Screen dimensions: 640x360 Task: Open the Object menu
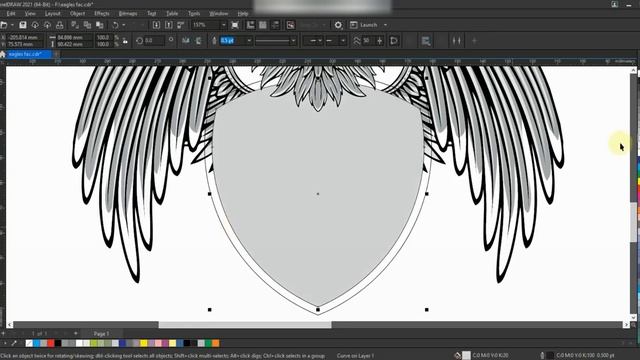(77, 13)
